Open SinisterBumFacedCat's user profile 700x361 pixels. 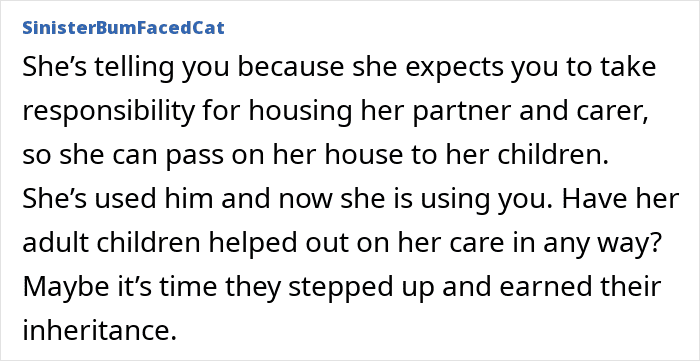[123, 28]
